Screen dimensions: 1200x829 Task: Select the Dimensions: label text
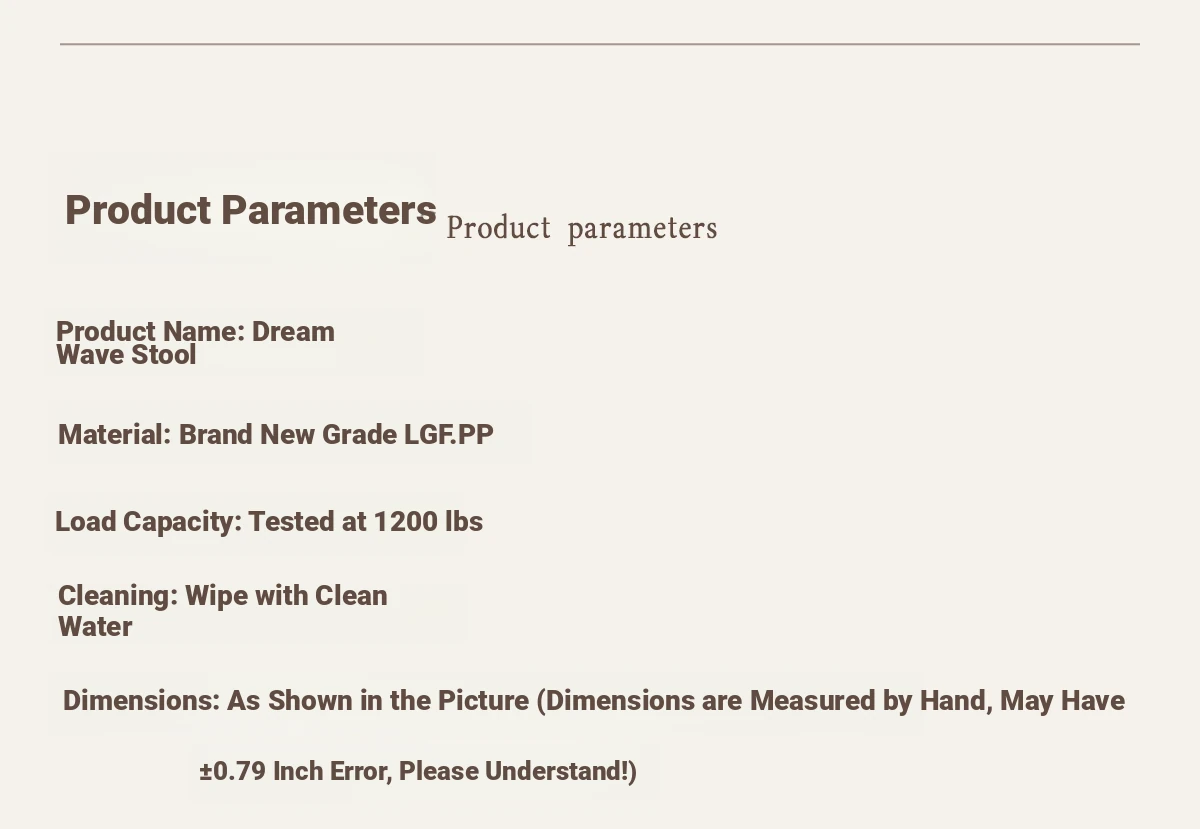[x=141, y=700]
